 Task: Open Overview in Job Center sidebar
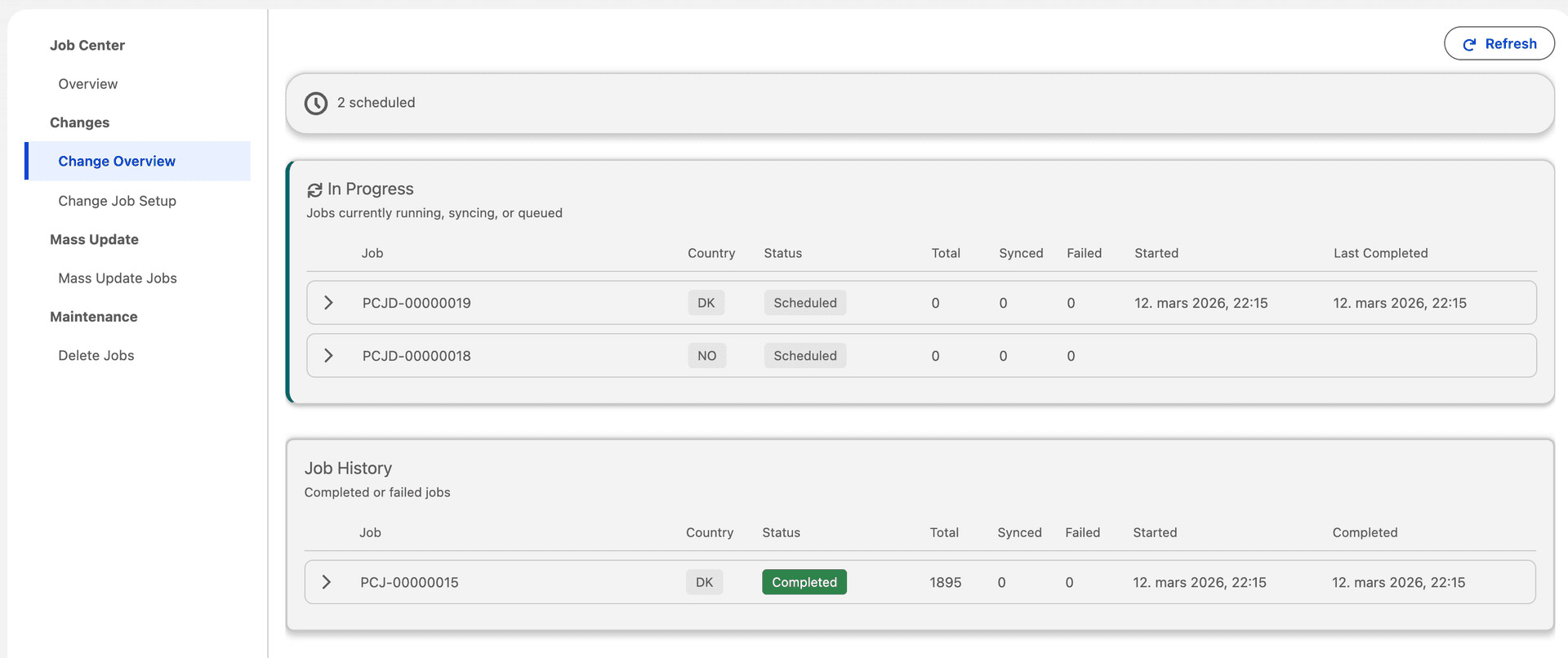(x=88, y=84)
